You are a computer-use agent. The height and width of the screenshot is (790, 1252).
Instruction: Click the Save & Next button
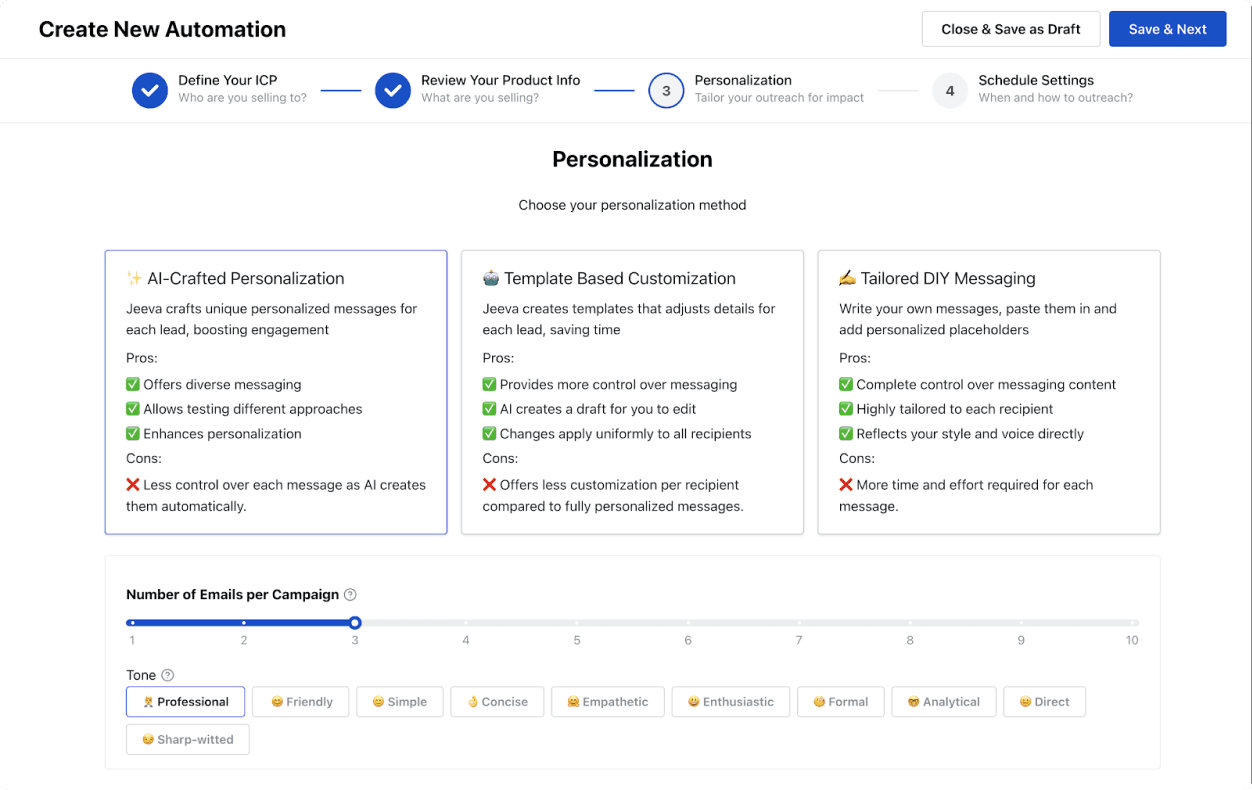pos(1168,29)
